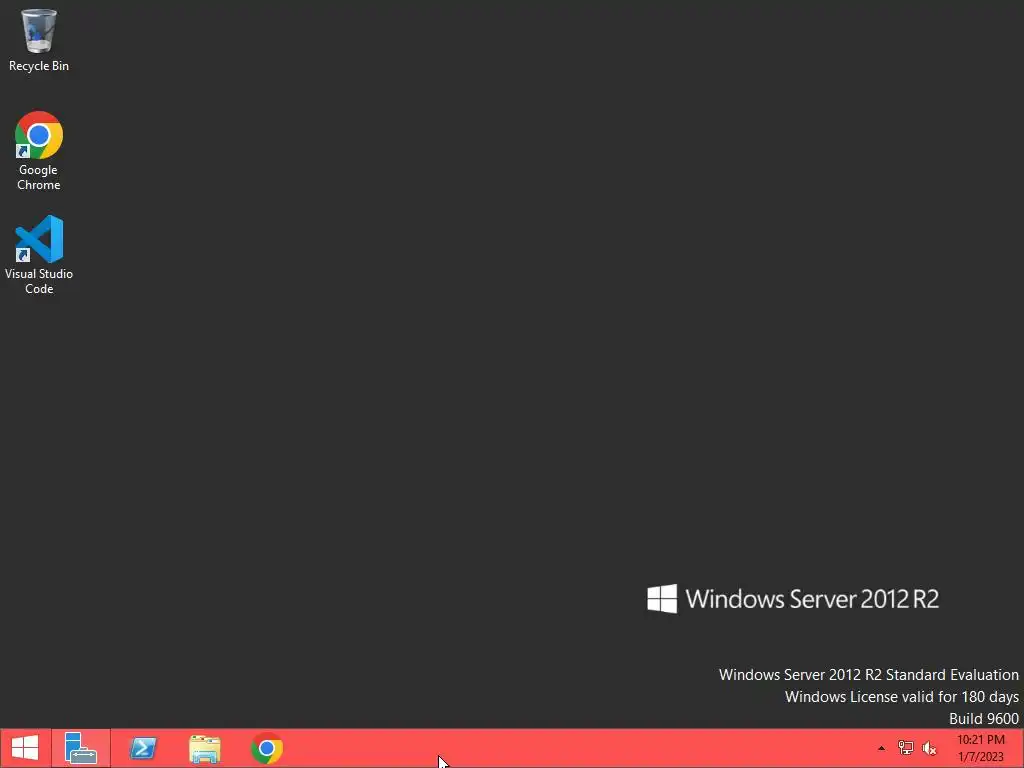This screenshot has width=1024, height=768.
Task: Select the Recycle Bin desktop icon
Action: click(x=39, y=39)
